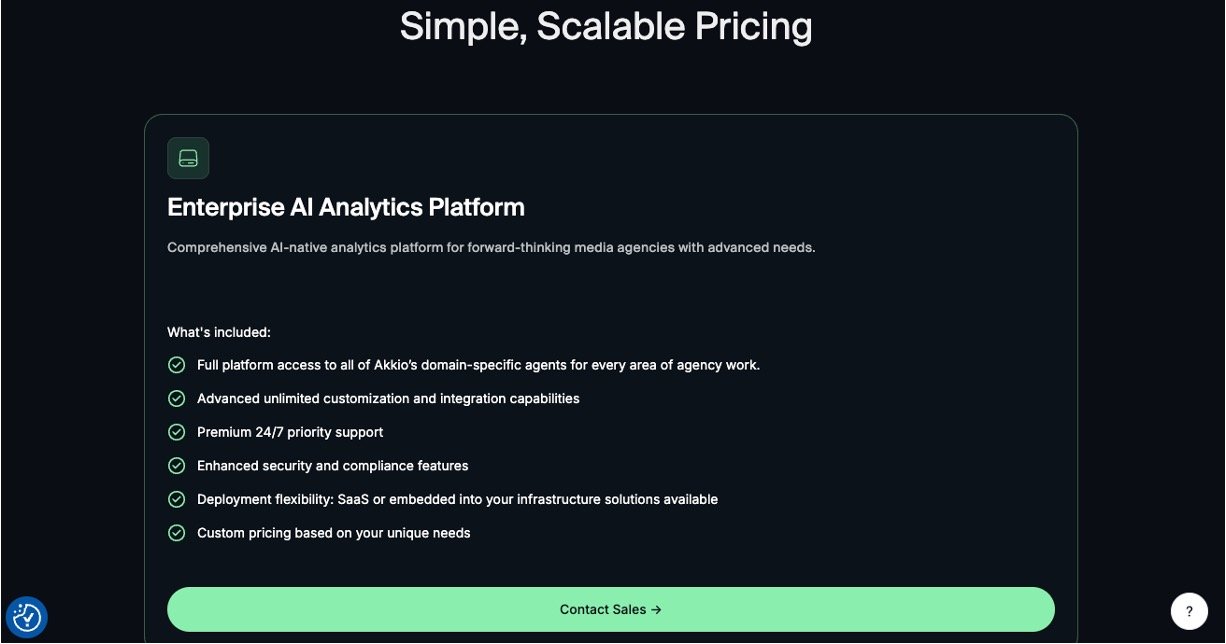The height and width of the screenshot is (644, 1226).
Task: Click the Comprehensive AI-native analytics description text
Action: click(x=491, y=248)
